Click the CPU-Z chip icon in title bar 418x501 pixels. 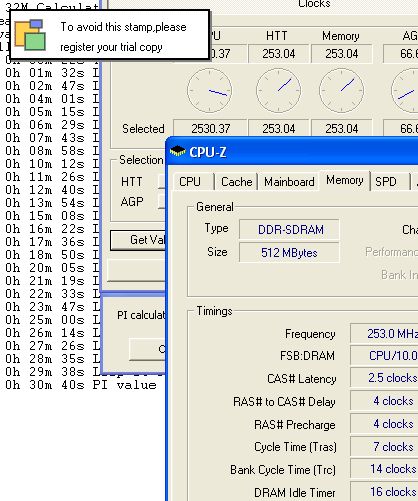pyautogui.click(x=177, y=151)
